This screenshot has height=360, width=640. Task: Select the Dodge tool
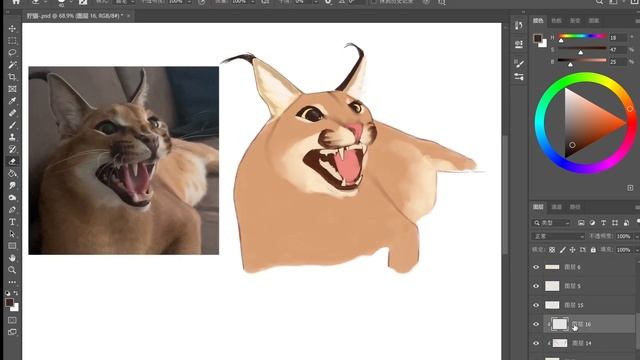pos(12,198)
